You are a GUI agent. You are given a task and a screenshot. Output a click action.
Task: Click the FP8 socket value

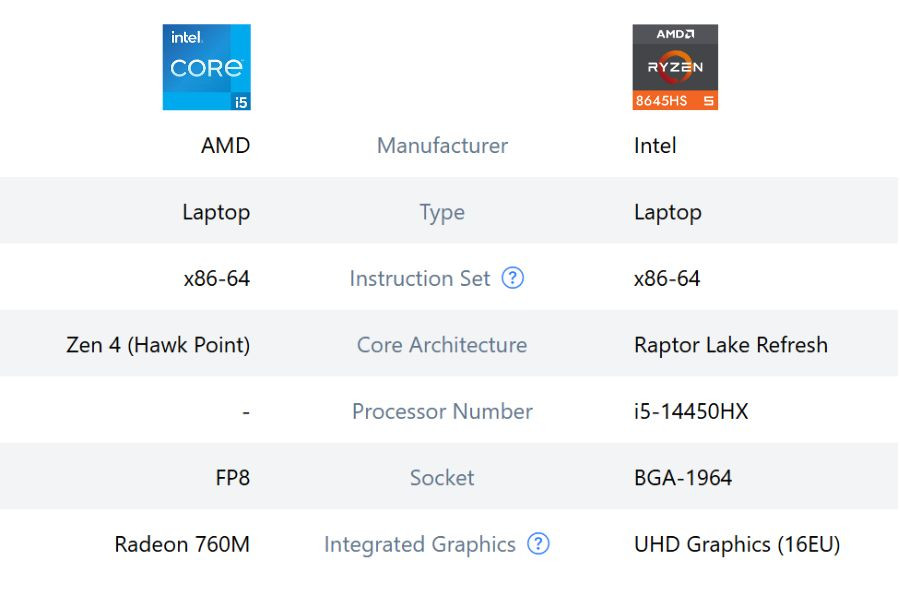click(x=232, y=478)
